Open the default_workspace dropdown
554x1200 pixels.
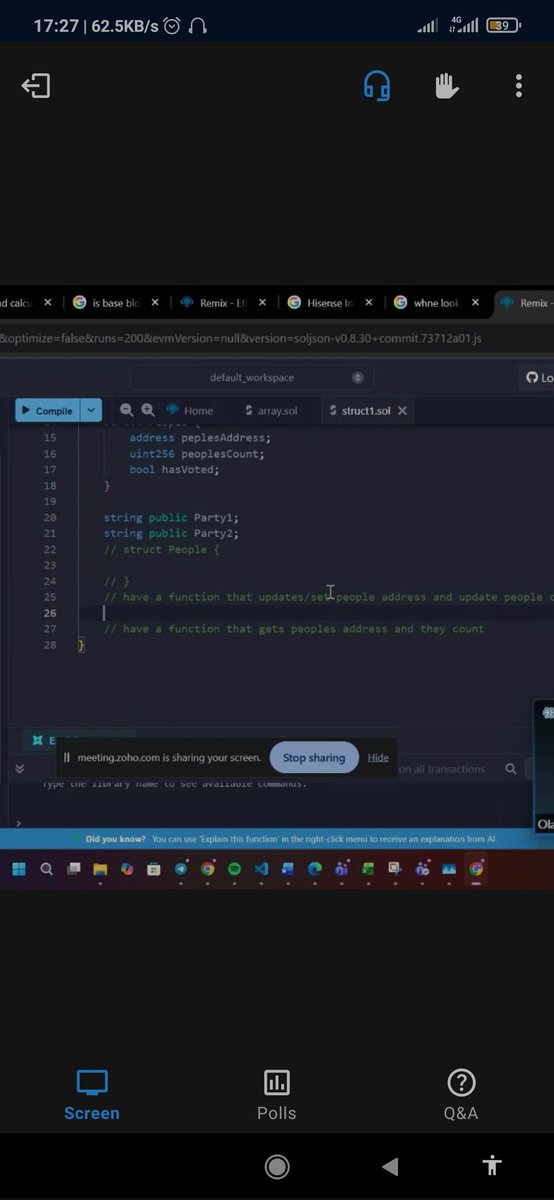[251, 378]
